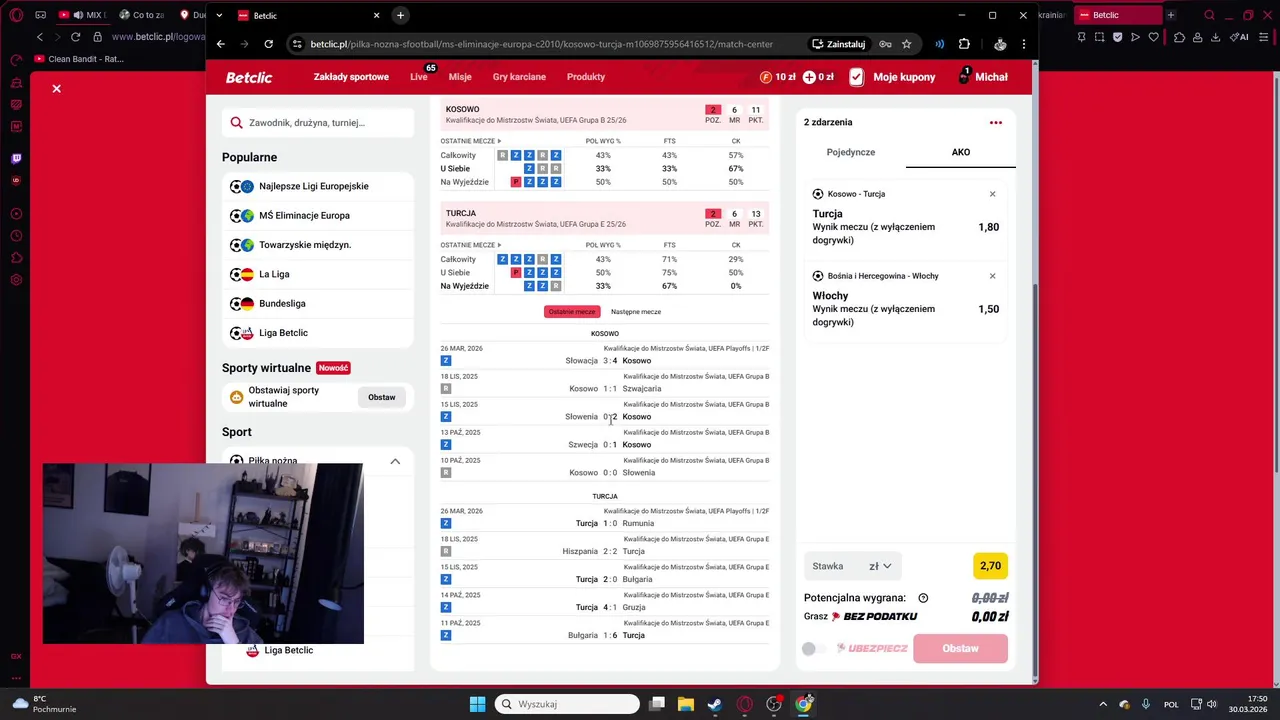
Task: Open Zakłady sportowe menu
Action: point(351,77)
